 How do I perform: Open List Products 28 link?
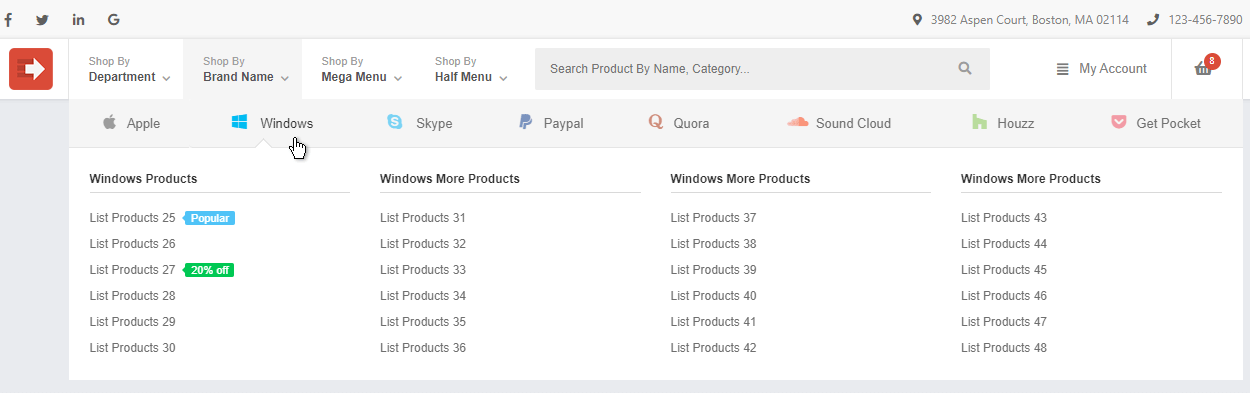(x=132, y=296)
